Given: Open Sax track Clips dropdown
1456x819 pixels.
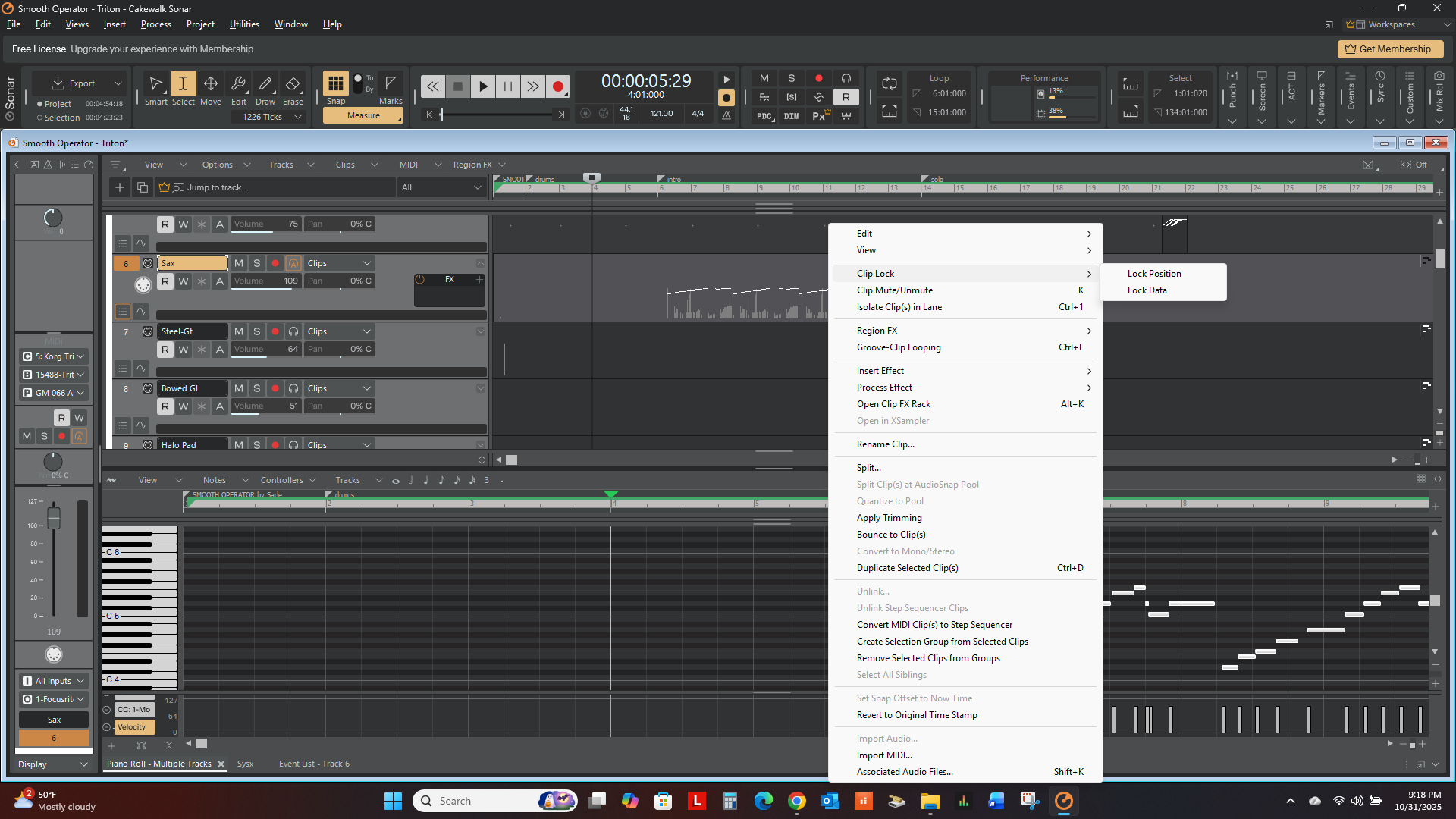Looking at the screenshot, I should (x=339, y=263).
